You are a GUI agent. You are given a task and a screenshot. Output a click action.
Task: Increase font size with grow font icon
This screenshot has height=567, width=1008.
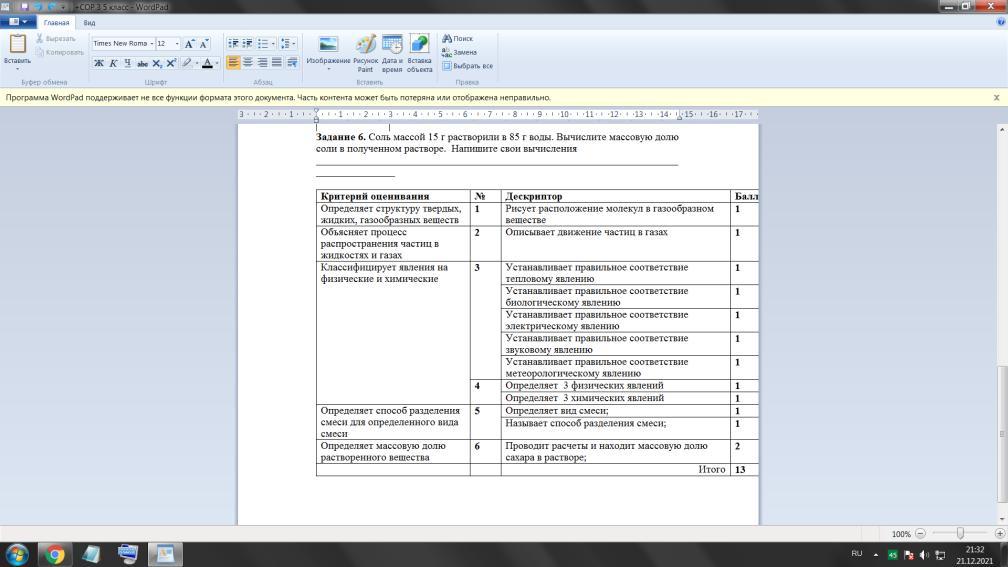click(190, 44)
